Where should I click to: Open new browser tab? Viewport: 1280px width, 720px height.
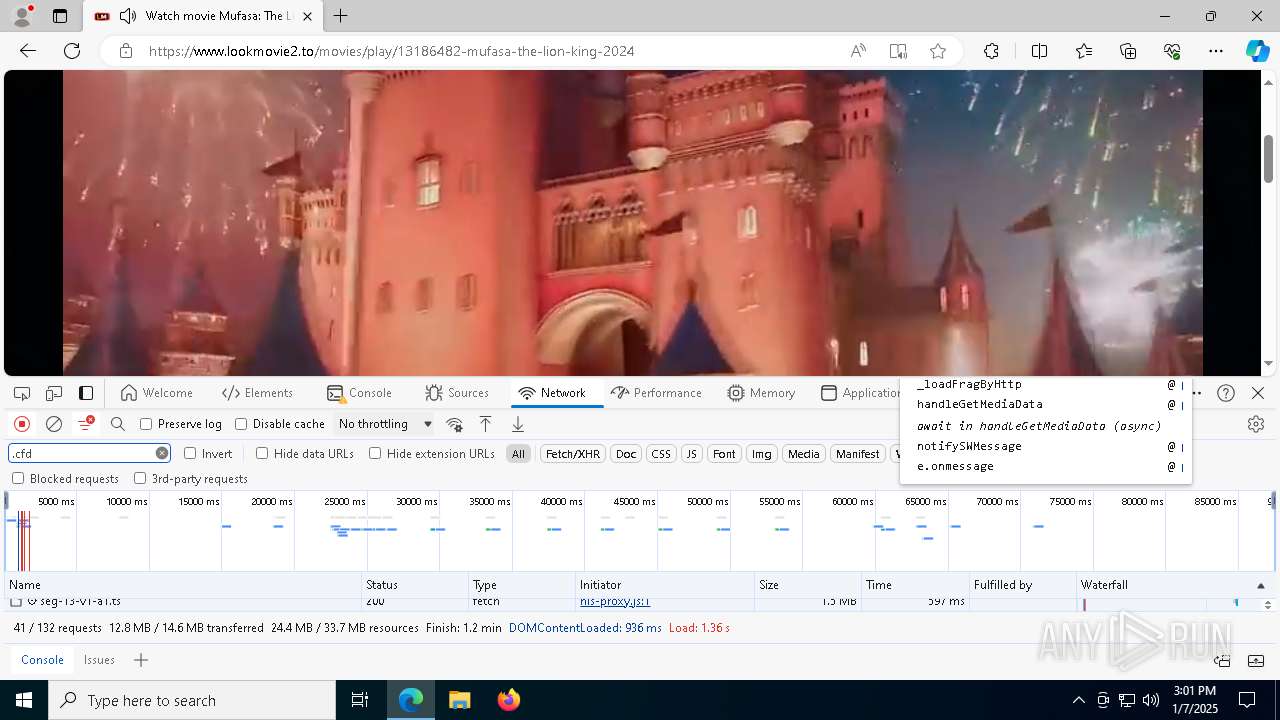pos(341,16)
